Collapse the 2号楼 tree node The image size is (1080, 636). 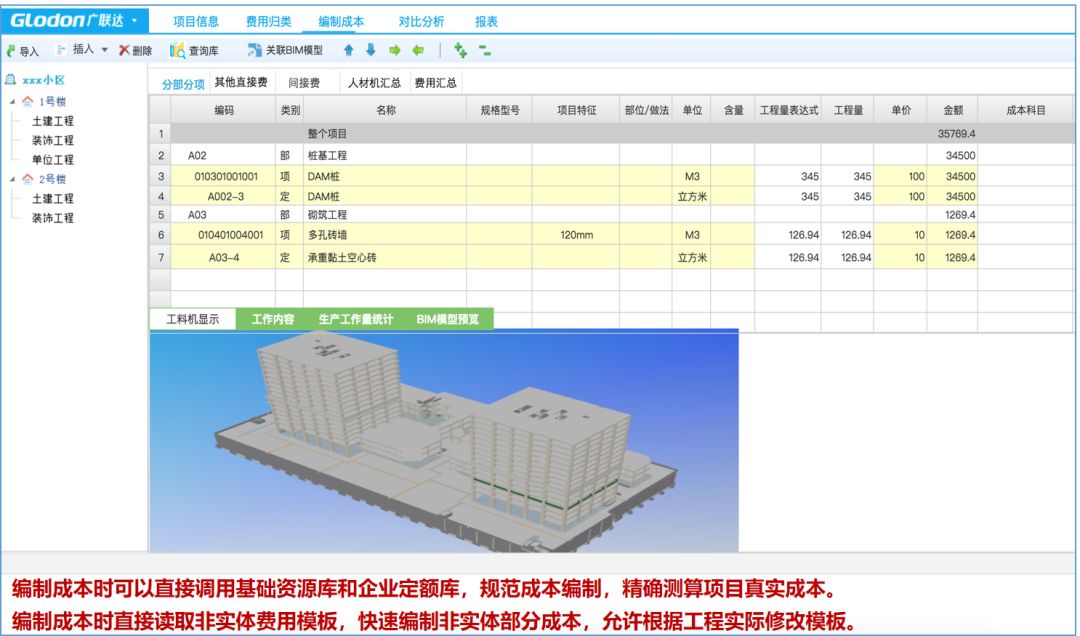pos(12,179)
